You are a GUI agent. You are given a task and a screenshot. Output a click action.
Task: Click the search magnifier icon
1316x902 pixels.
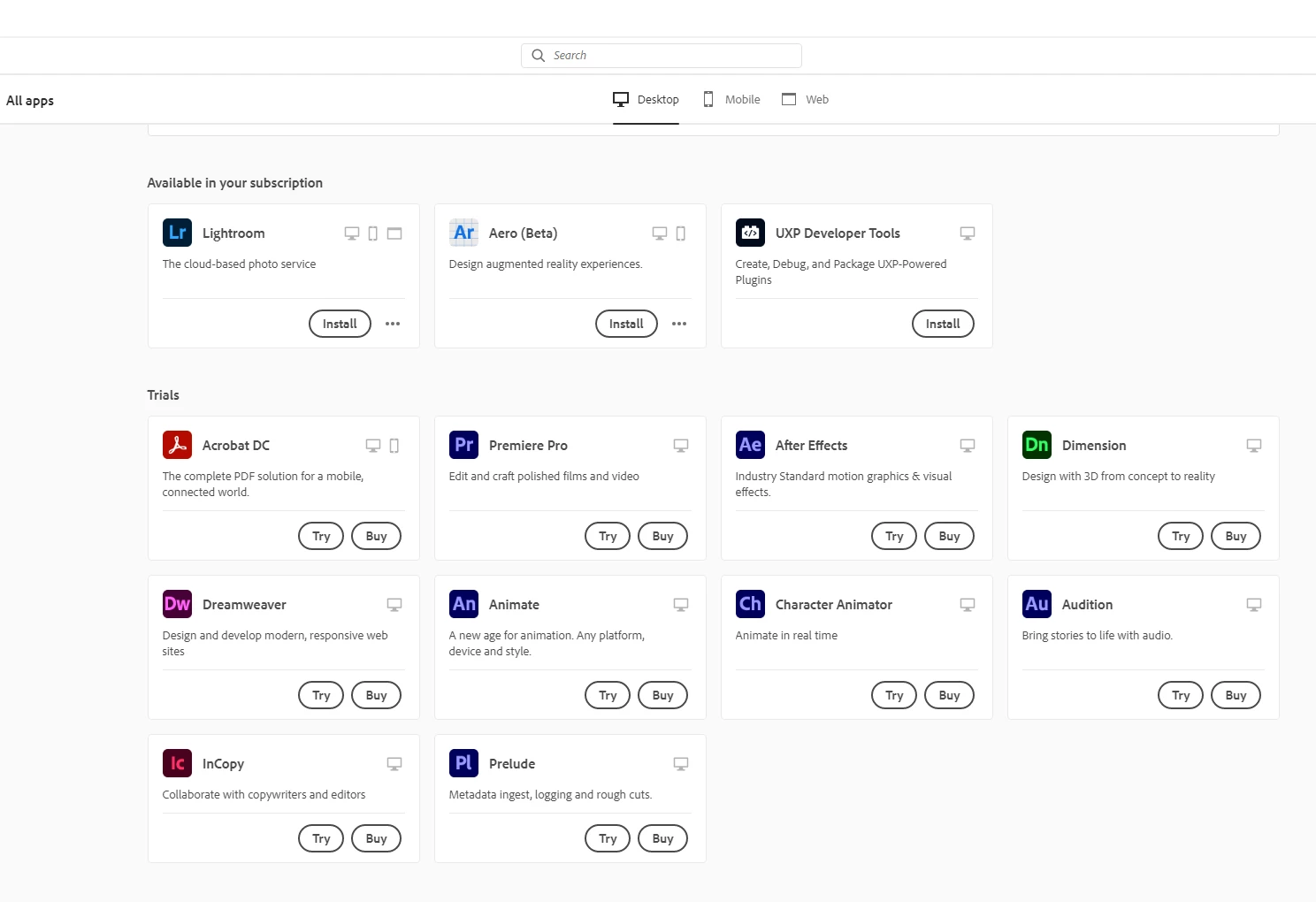coord(538,55)
